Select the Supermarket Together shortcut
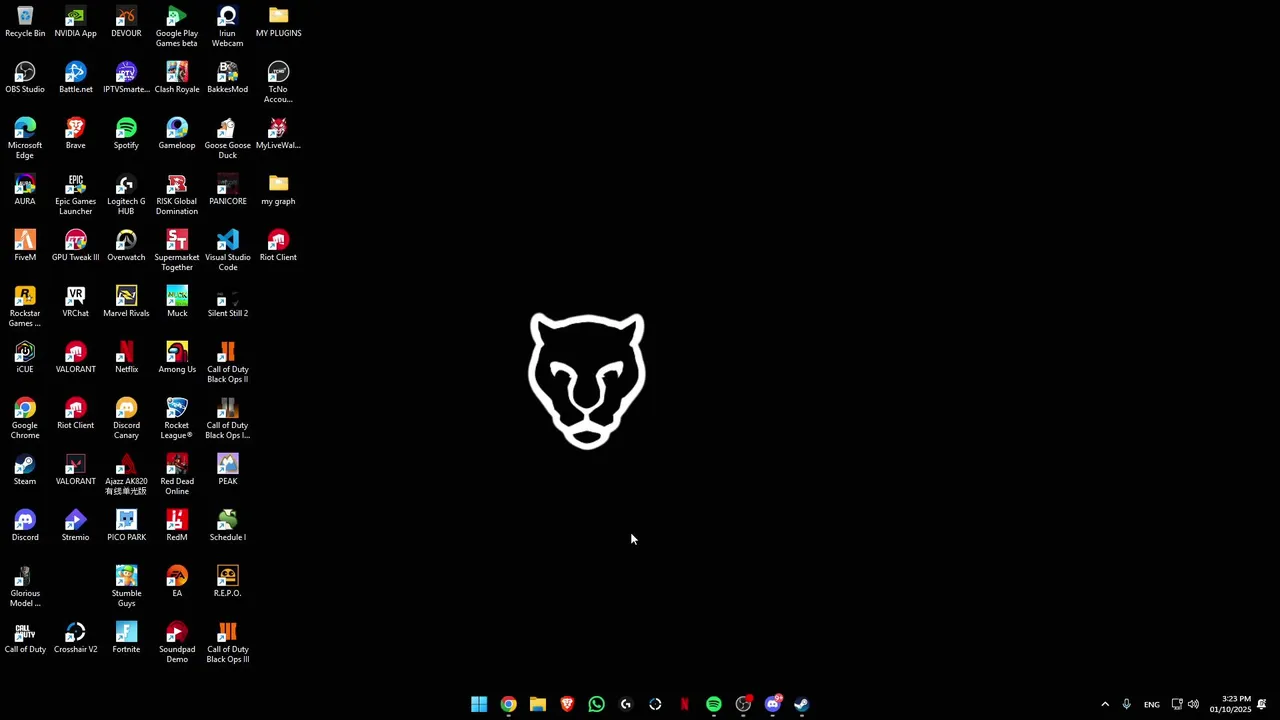Image resolution: width=1280 pixels, height=720 pixels. click(x=177, y=251)
